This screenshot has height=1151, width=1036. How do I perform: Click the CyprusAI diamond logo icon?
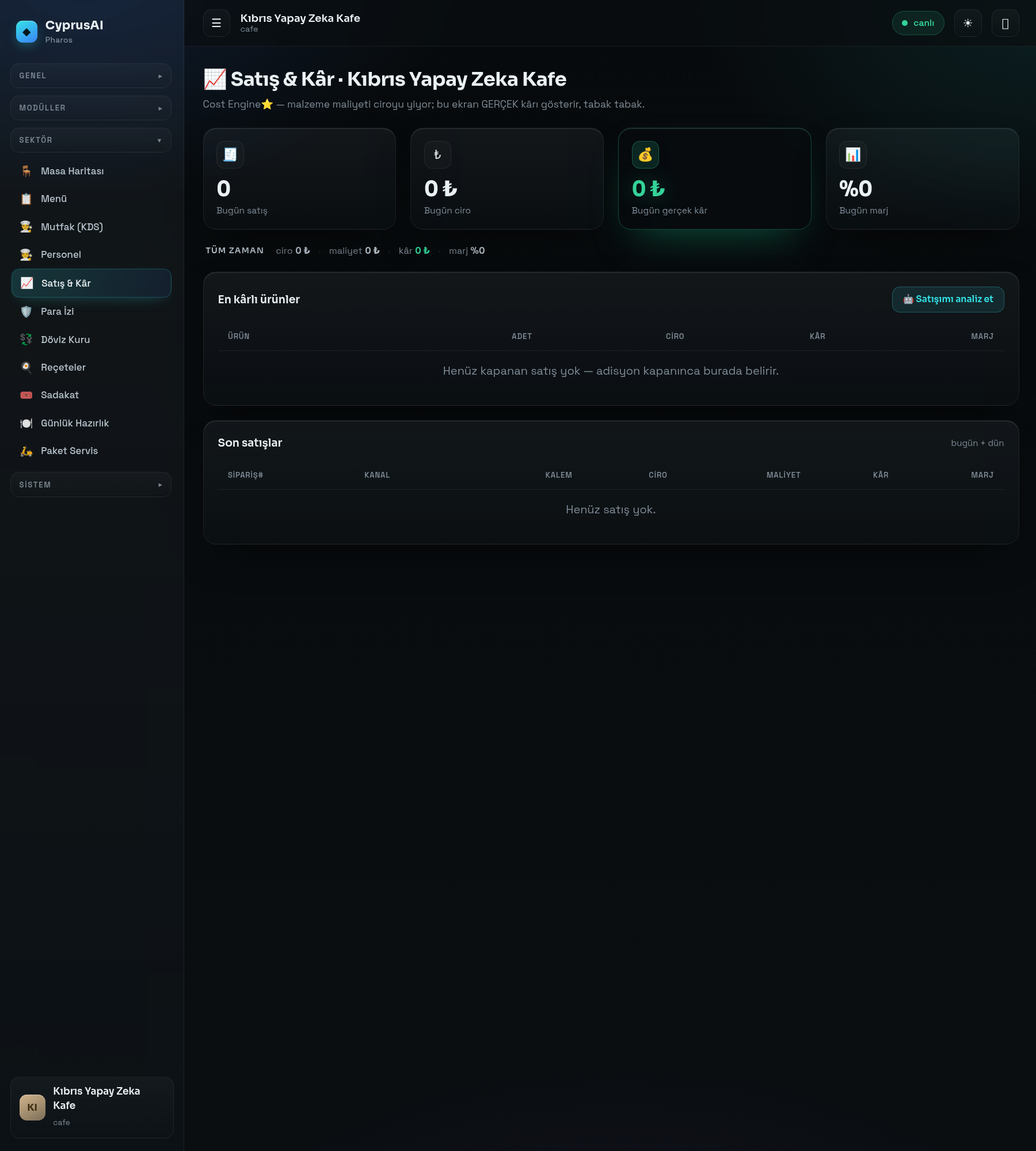point(26,32)
